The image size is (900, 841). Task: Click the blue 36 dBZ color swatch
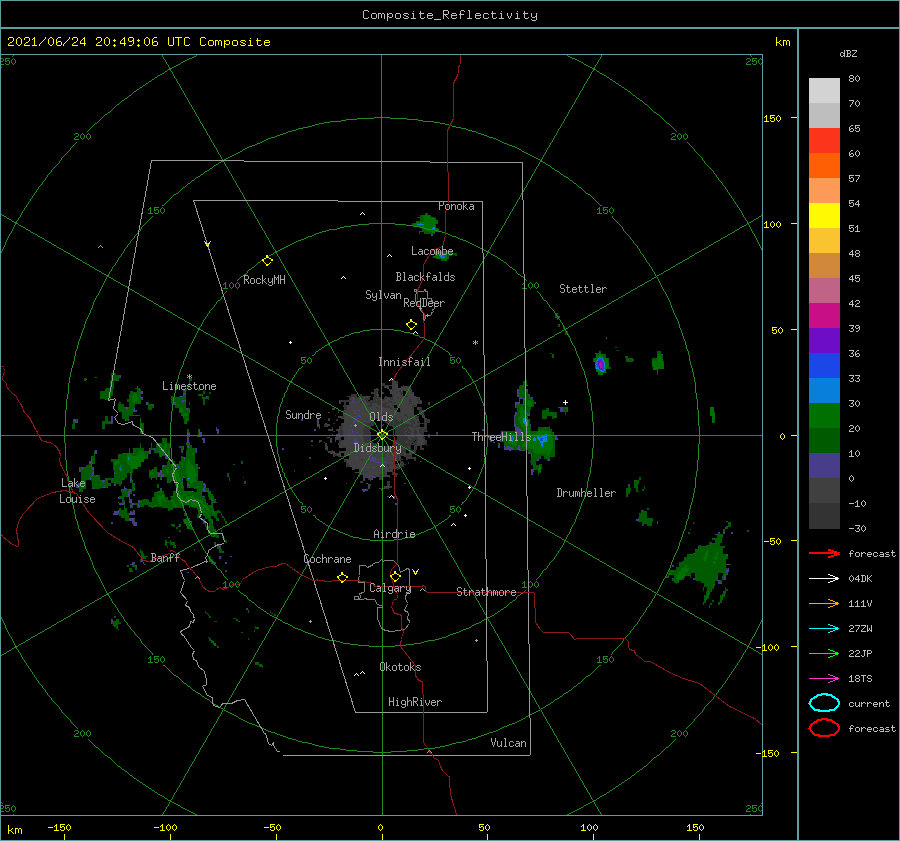tap(824, 366)
